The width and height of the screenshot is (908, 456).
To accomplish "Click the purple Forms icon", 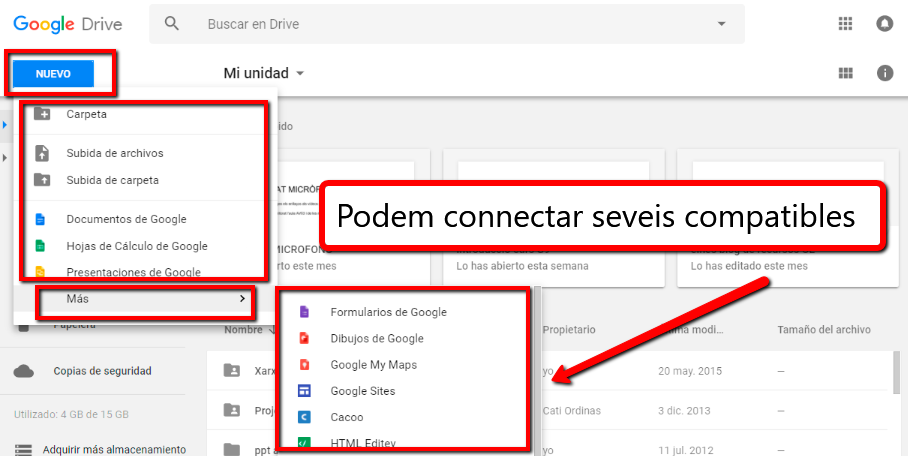I will click(x=304, y=312).
